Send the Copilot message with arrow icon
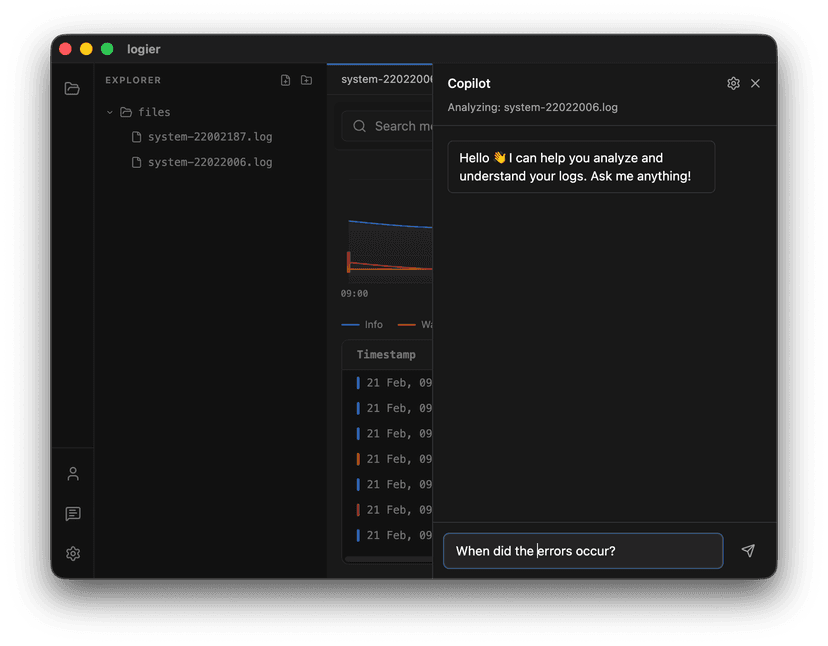This screenshot has width=828, height=646. 748,551
